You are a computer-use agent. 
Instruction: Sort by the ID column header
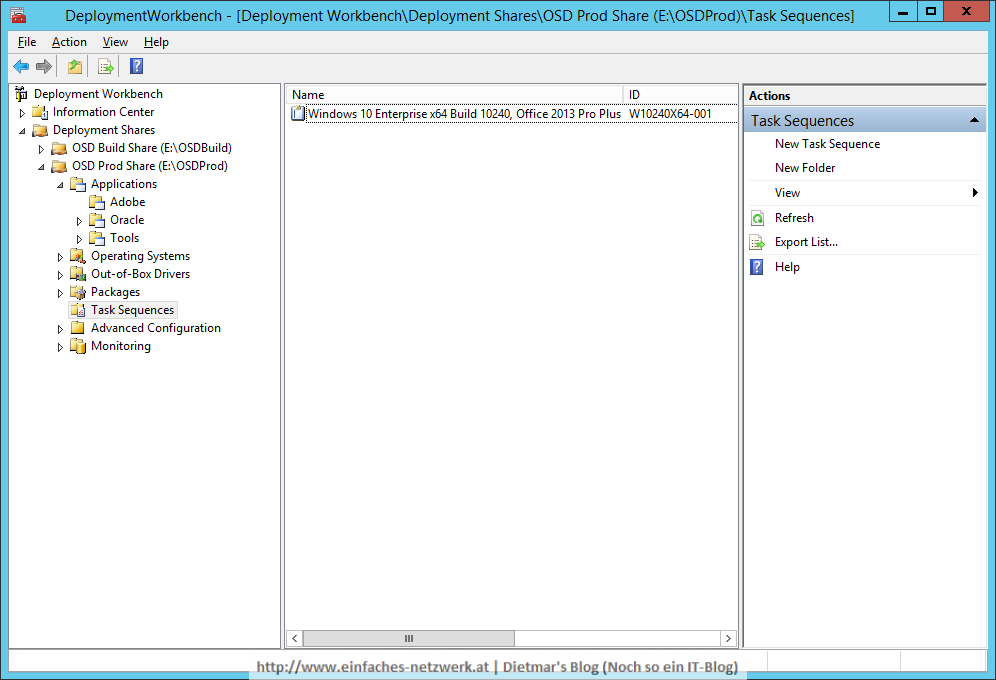[x=680, y=95]
